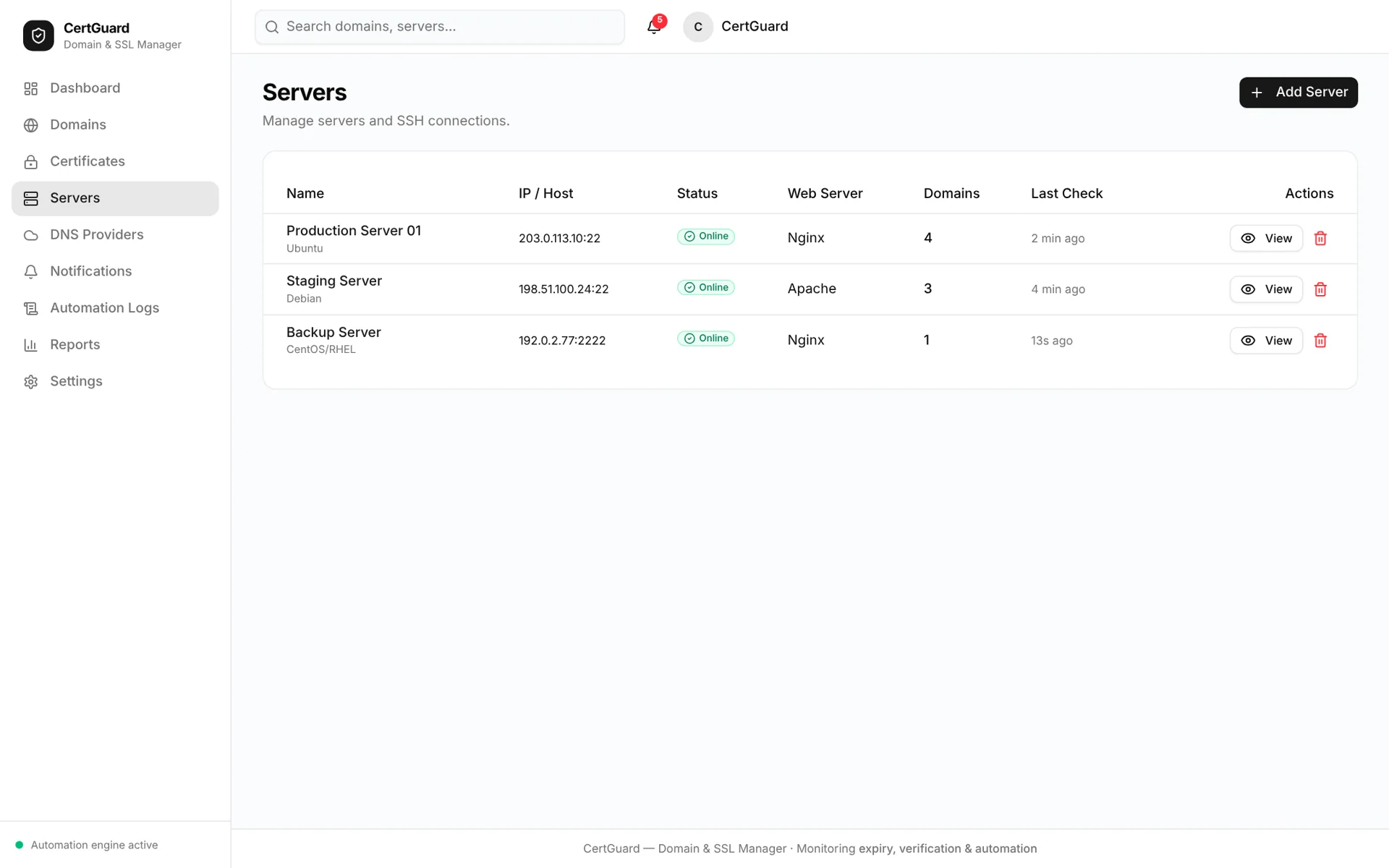Click the Apache web server cell
Screen dimensions: 1389x868
[812, 289]
